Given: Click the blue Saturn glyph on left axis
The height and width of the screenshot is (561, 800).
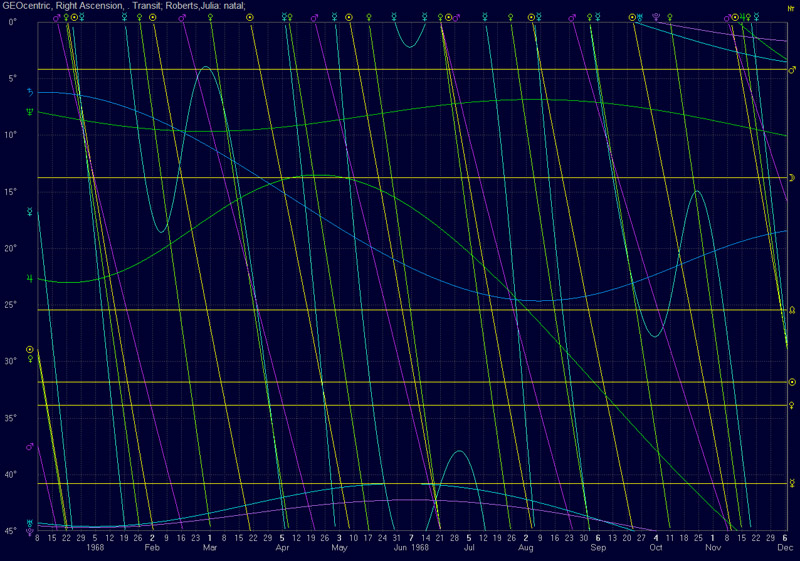Looking at the screenshot, I should 30,92.
